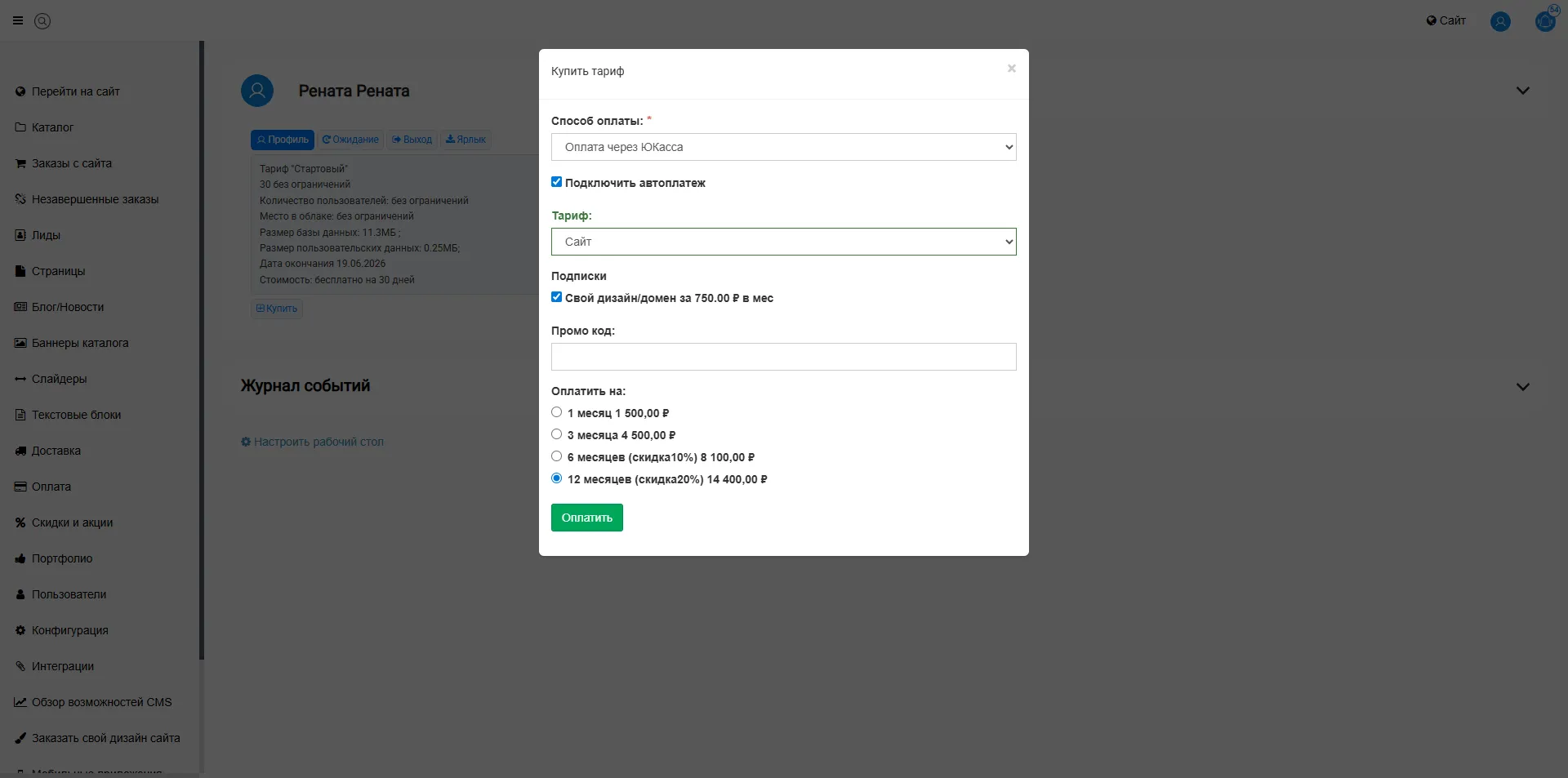Screen dimensions: 1568x778
Task: Click the Доставка truck icon
Action: pyautogui.click(x=20, y=451)
